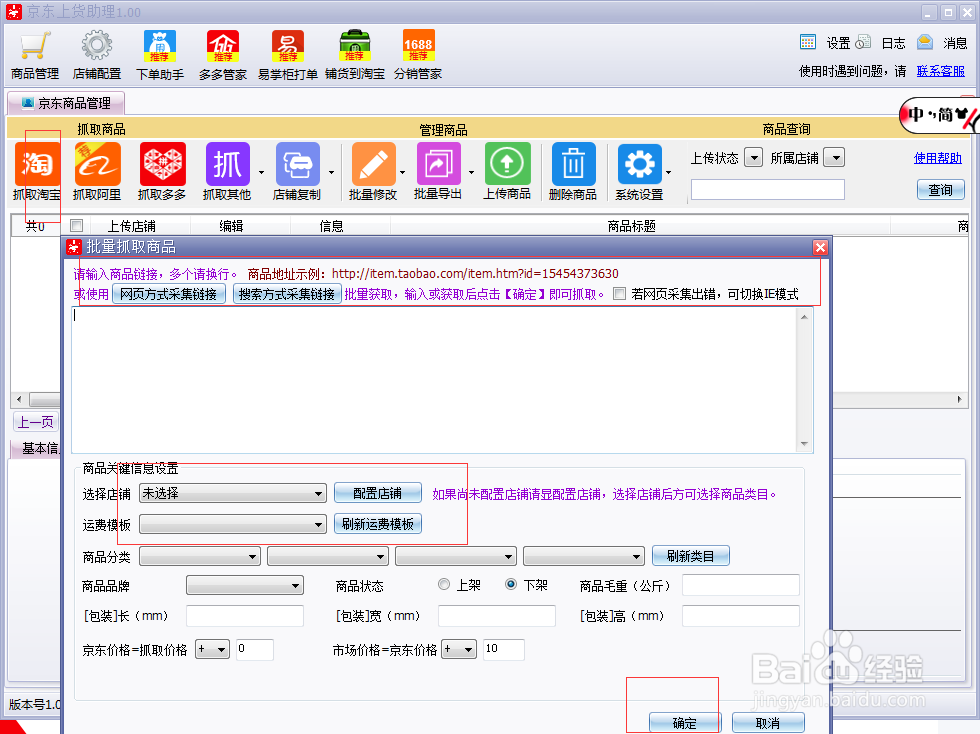Enable 若网页采集出错 IE模式 checkbox
This screenshot has width=980, height=734.
pyautogui.click(x=619, y=294)
